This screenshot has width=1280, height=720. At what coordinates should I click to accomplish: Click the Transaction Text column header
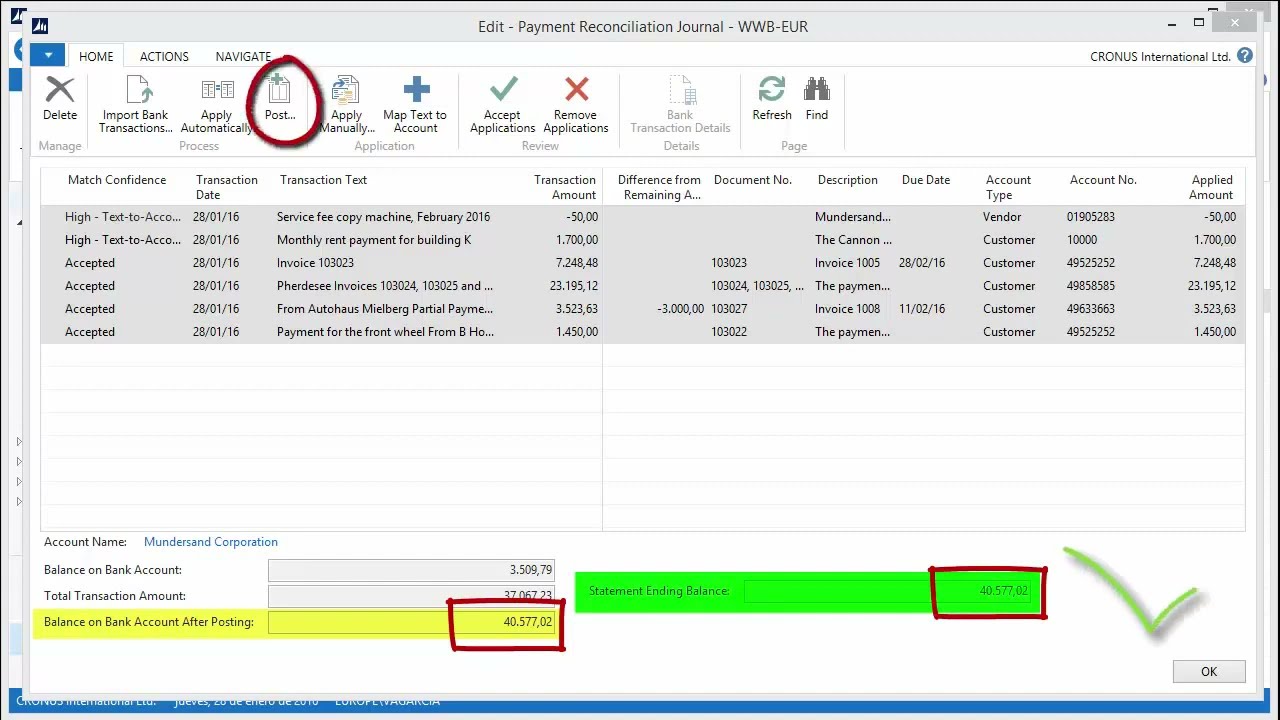point(323,180)
